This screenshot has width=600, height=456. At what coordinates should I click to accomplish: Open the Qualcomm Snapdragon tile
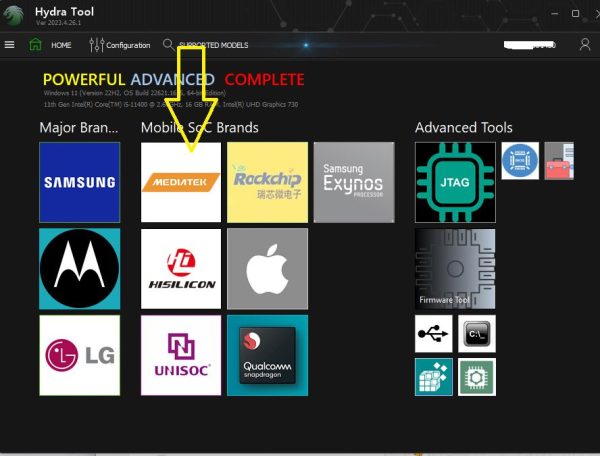(267, 355)
